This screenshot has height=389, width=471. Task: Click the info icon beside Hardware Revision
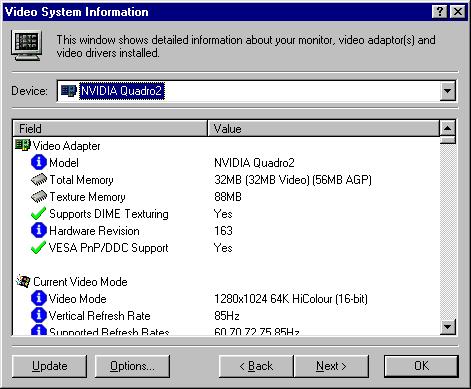39,230
